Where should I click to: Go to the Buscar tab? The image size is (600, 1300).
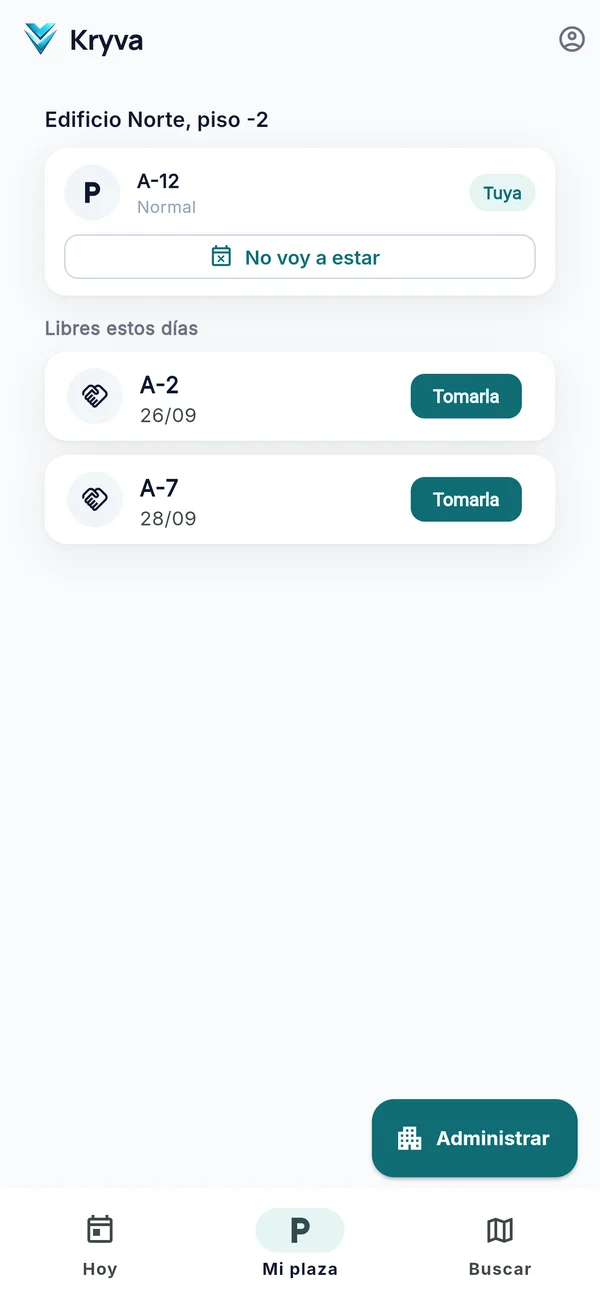point(500,1244)
